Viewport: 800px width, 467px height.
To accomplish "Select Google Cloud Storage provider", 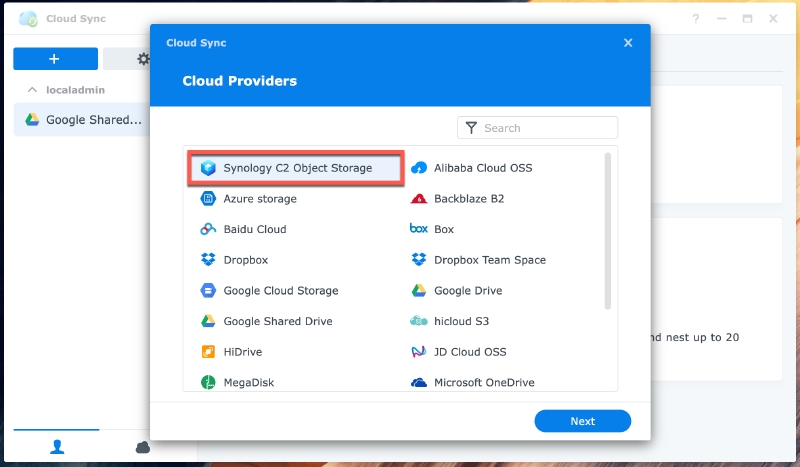I will pos(280,291).
